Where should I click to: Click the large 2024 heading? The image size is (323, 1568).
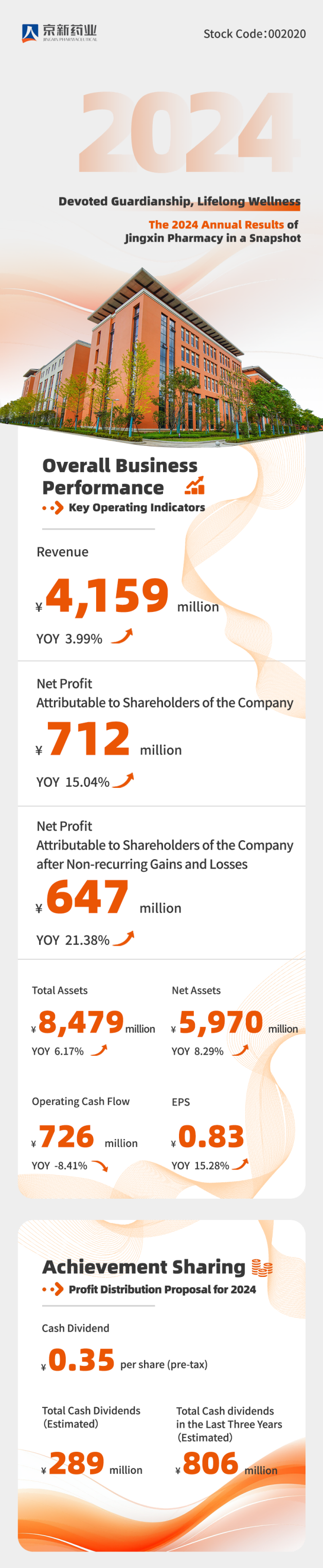pyautogui.click(x=189, y=133)
